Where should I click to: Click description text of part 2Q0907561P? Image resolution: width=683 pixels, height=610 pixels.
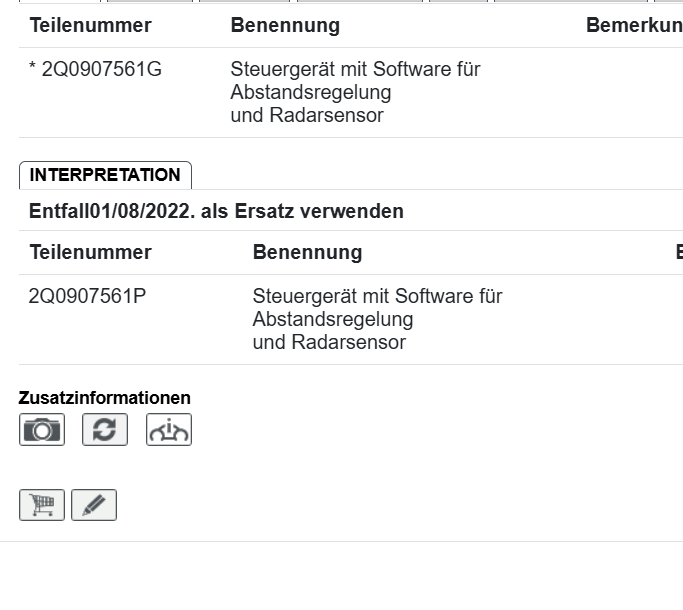(377, 297)
